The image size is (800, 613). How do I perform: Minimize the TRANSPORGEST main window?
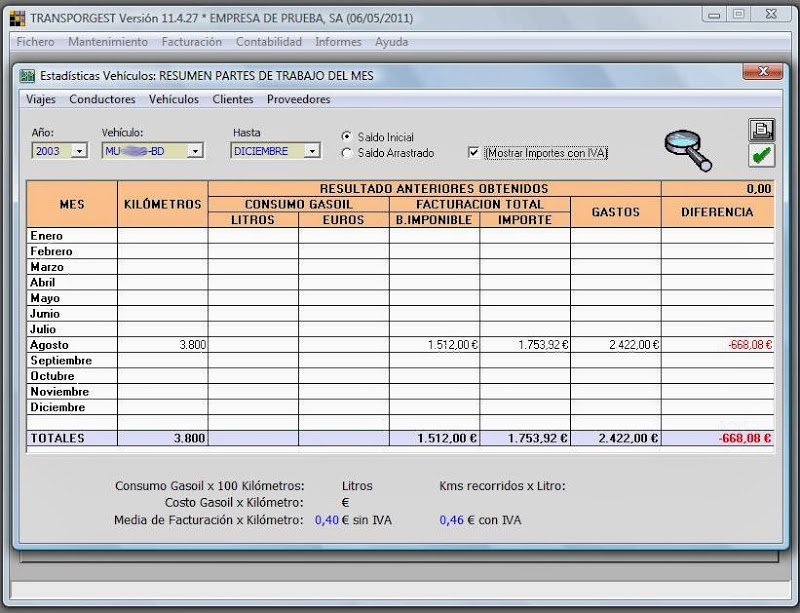714,15
